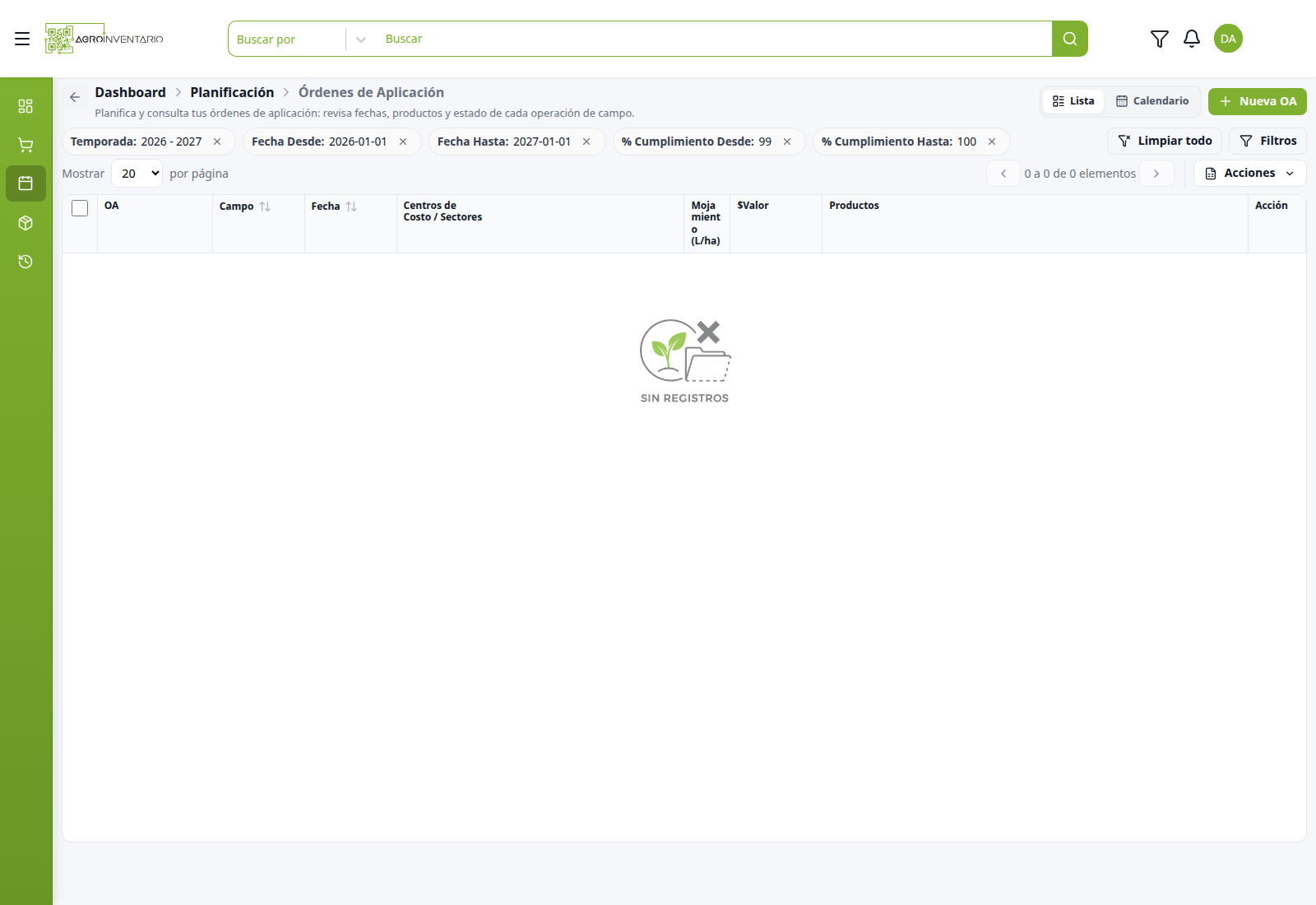The image size is (1316, 905).
Task: Go to Planificación breadcrumb
Action: [232, 92]
